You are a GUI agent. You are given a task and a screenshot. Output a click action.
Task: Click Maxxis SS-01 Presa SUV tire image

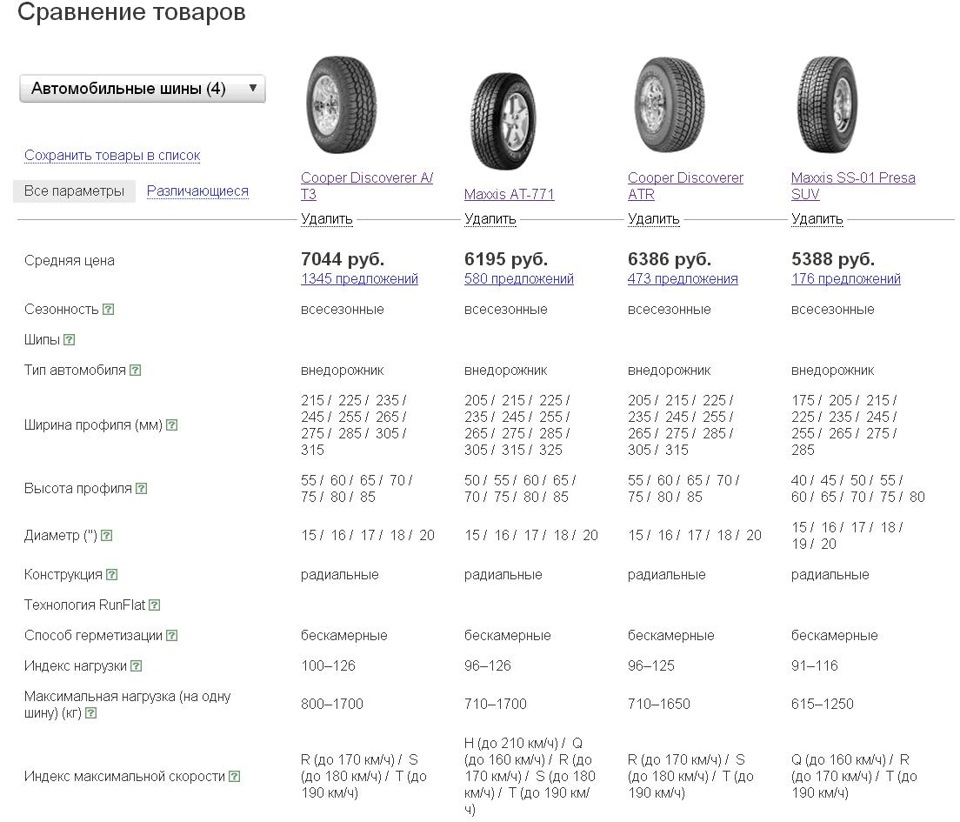(828, 106)
